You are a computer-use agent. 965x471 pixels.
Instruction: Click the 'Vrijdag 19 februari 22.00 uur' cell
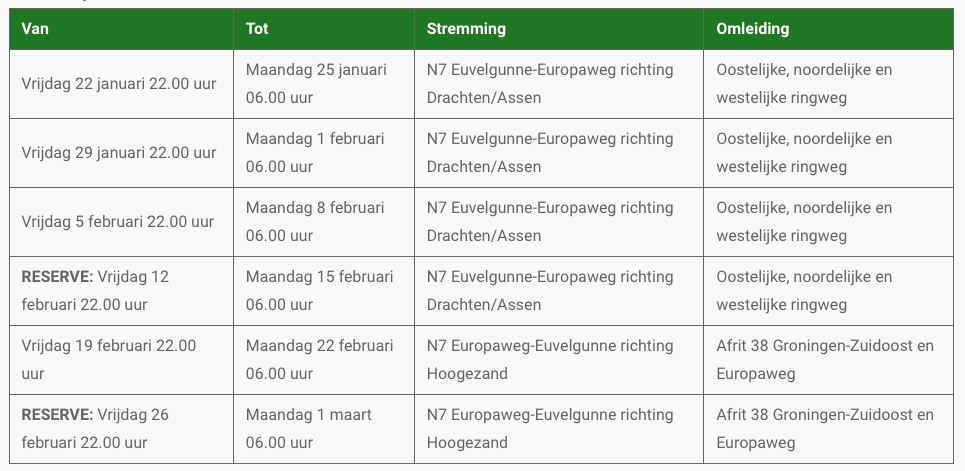108,360
